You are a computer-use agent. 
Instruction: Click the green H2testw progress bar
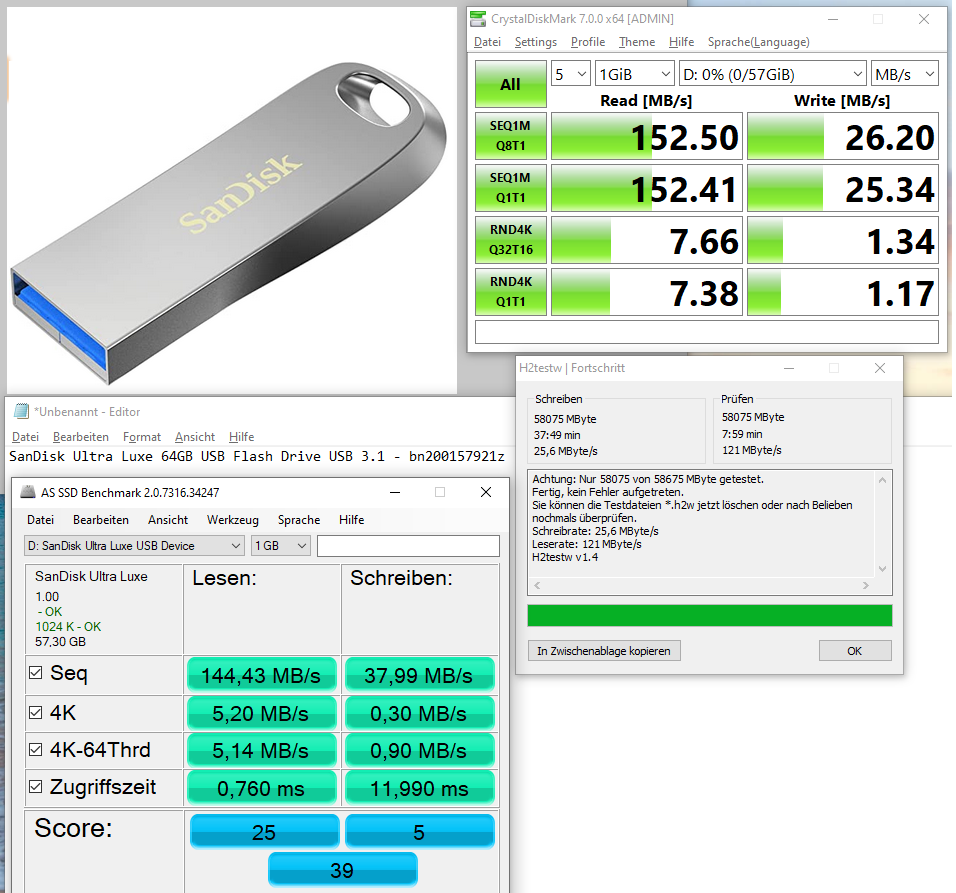coord(710,616)
